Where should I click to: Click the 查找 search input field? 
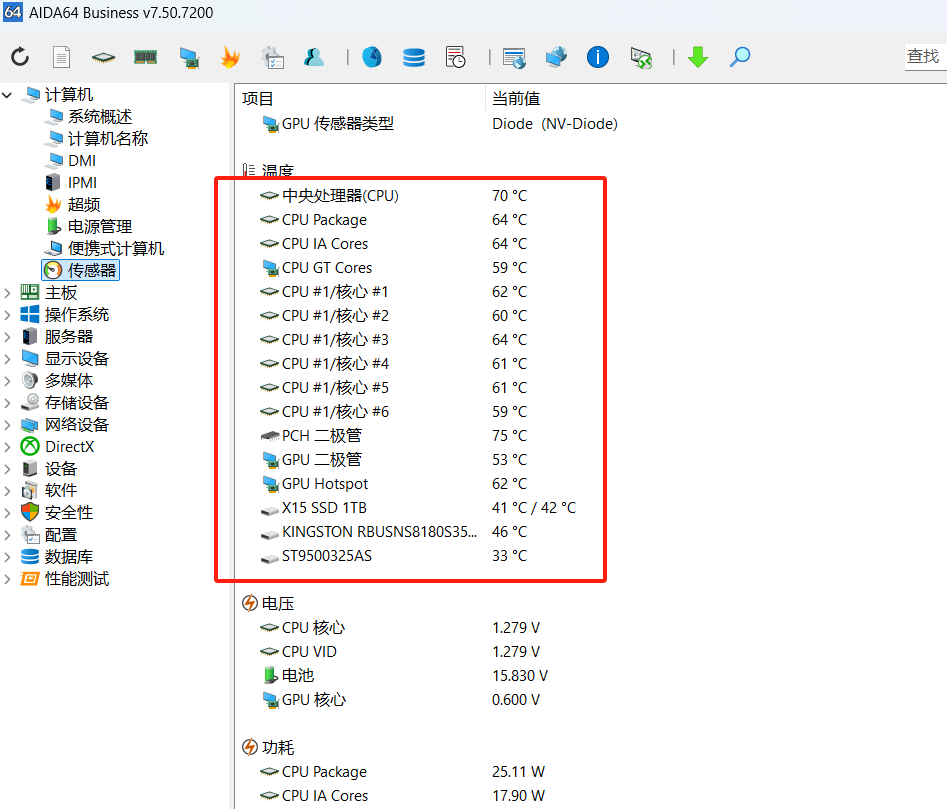(924, 57)
